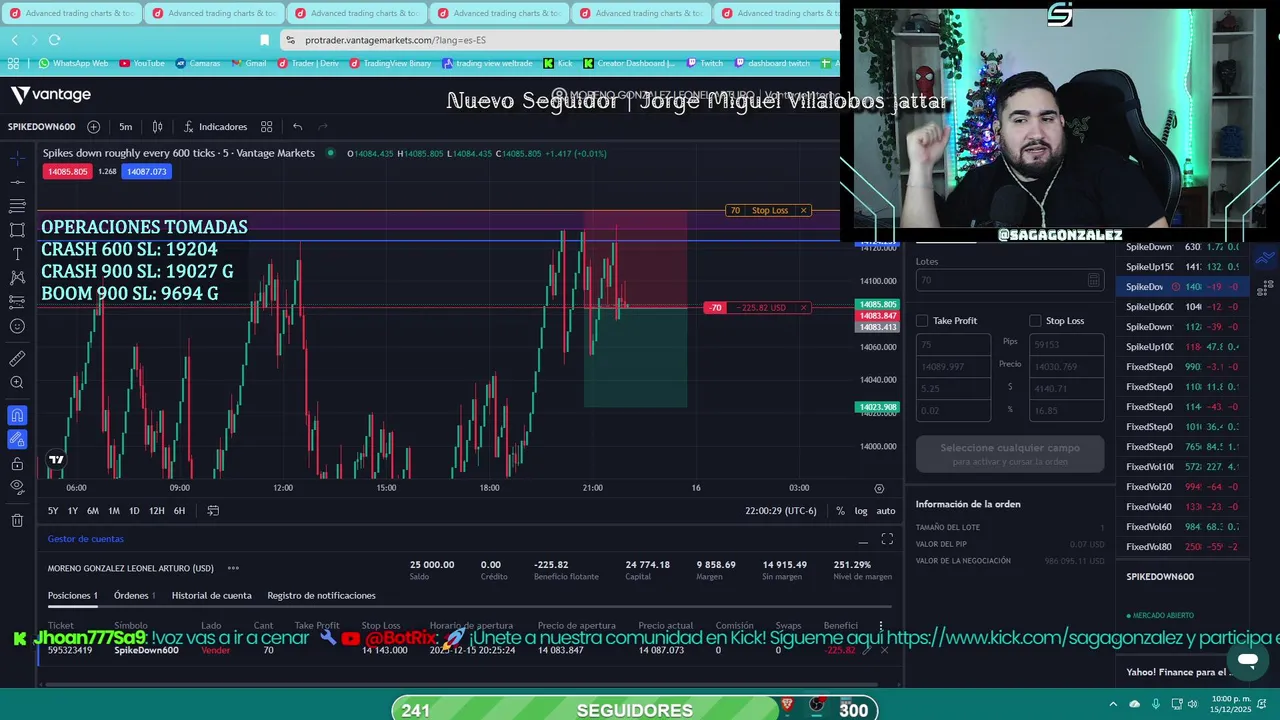Click the Stop Loss price field 14030.769
1280x720 pixels.
[1067, 367]
